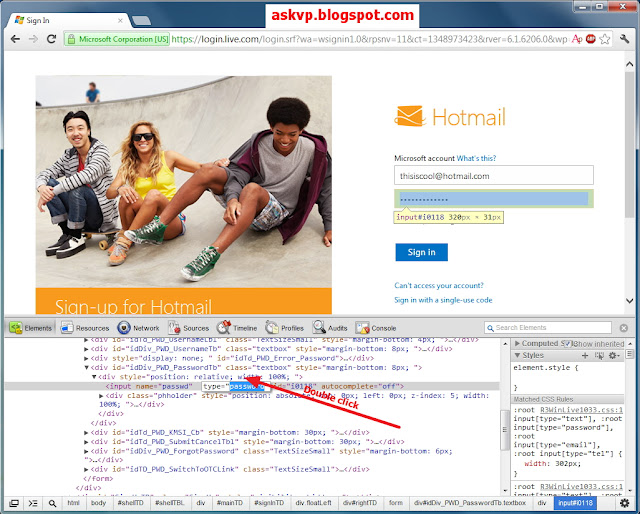Open the Timeline panel
This screenshot has width=640, height=514.
(237, 328)
